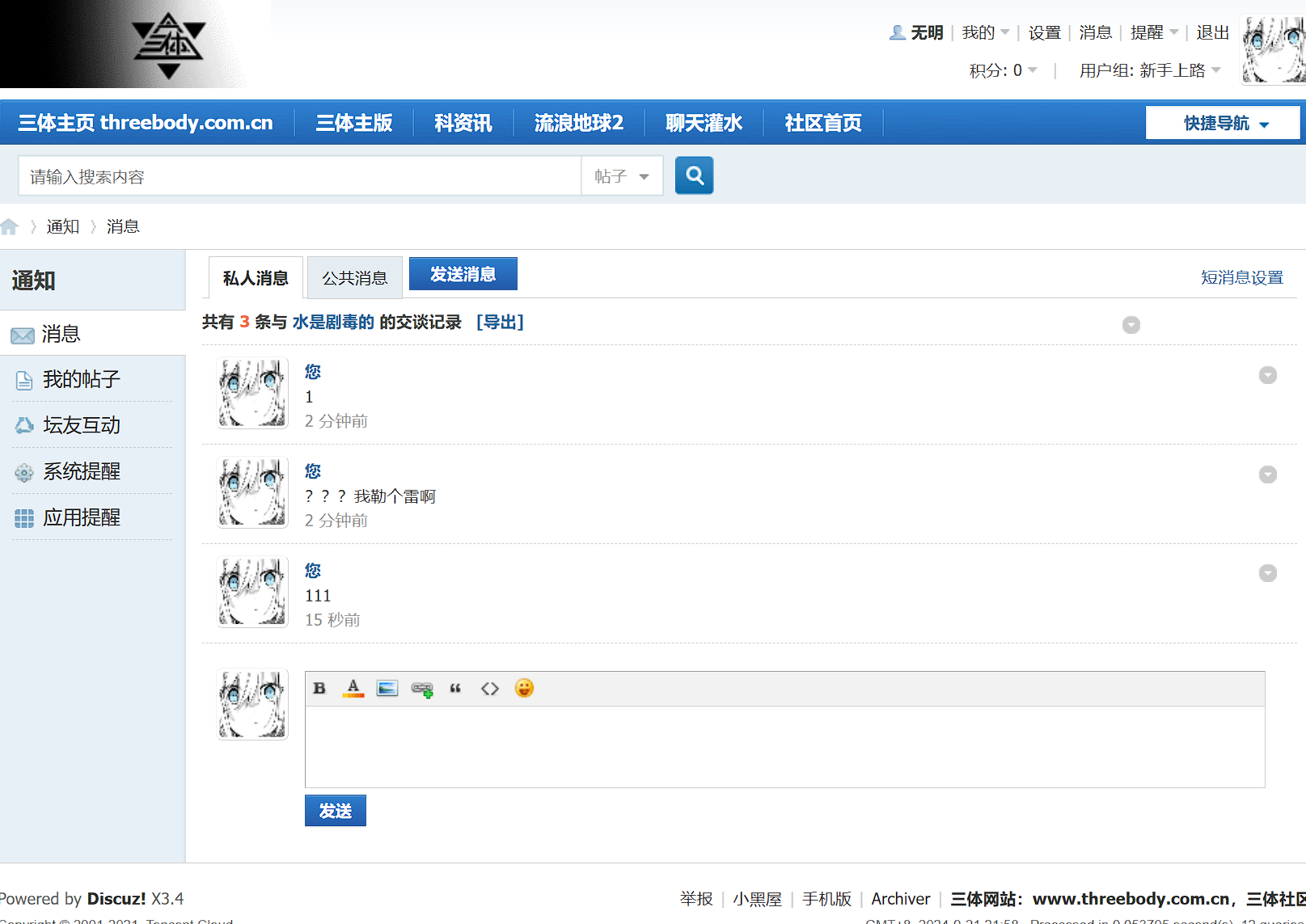Click the 无明 username link
This screenshot has width=1306, height=924.
[x=927, y=32]
